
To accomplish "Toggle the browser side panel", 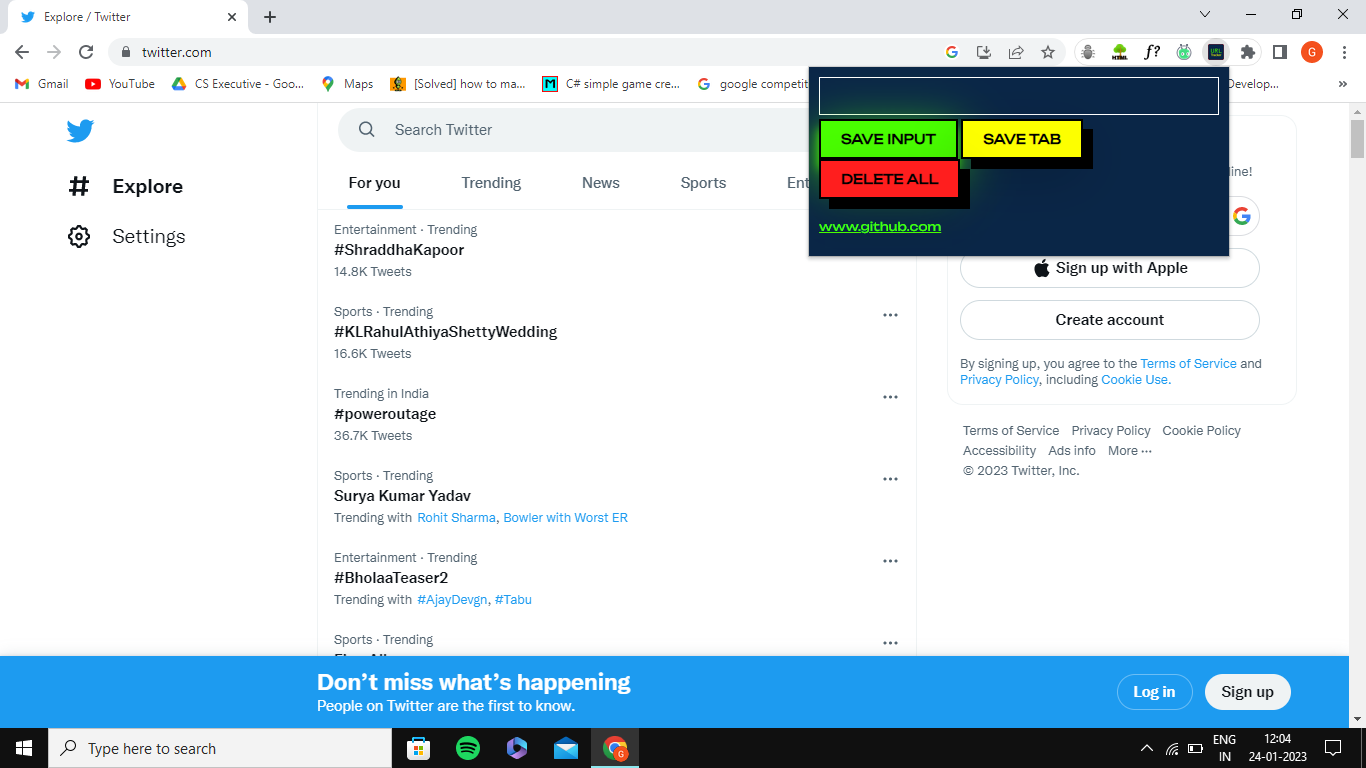I will (1280, 52).
